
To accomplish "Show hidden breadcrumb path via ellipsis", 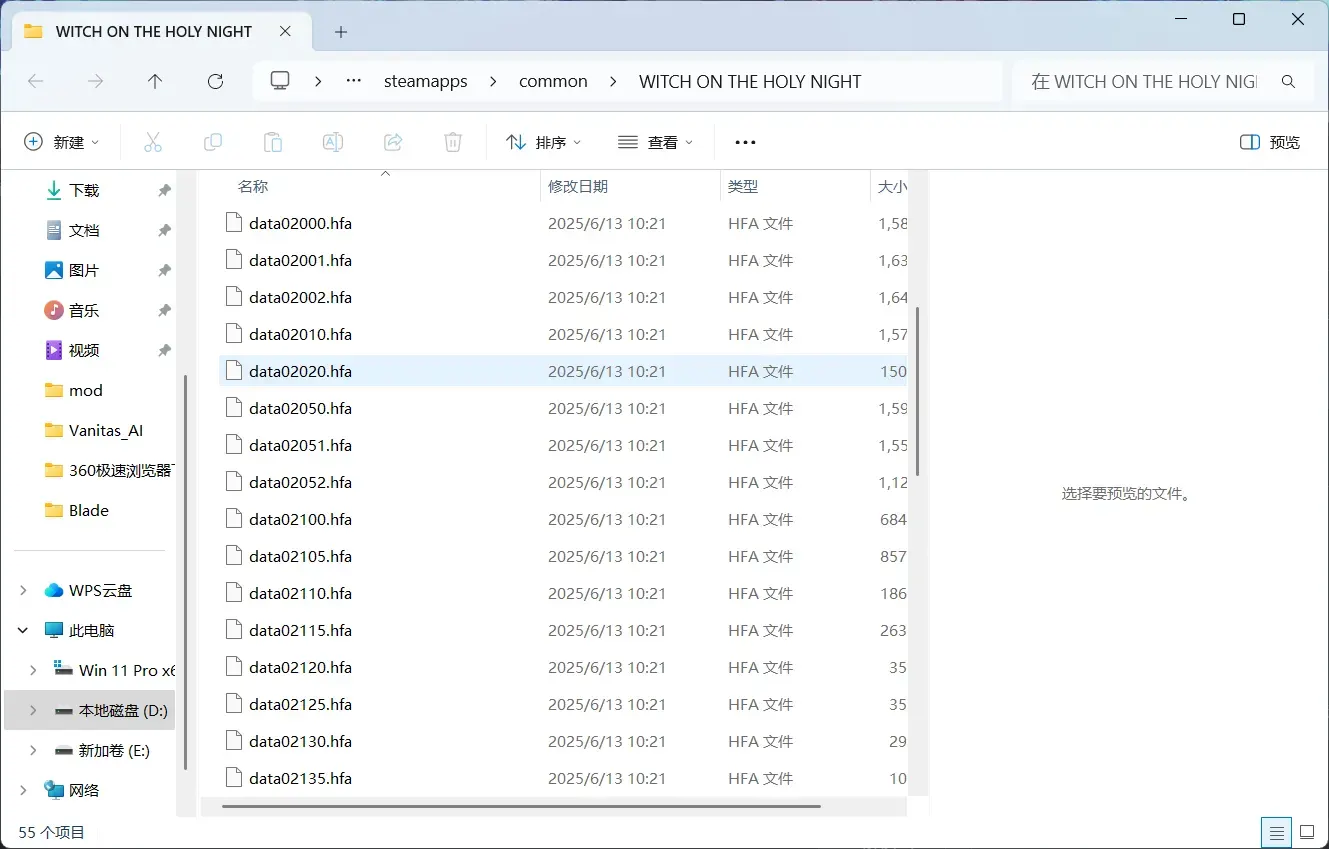I will 353,81.
